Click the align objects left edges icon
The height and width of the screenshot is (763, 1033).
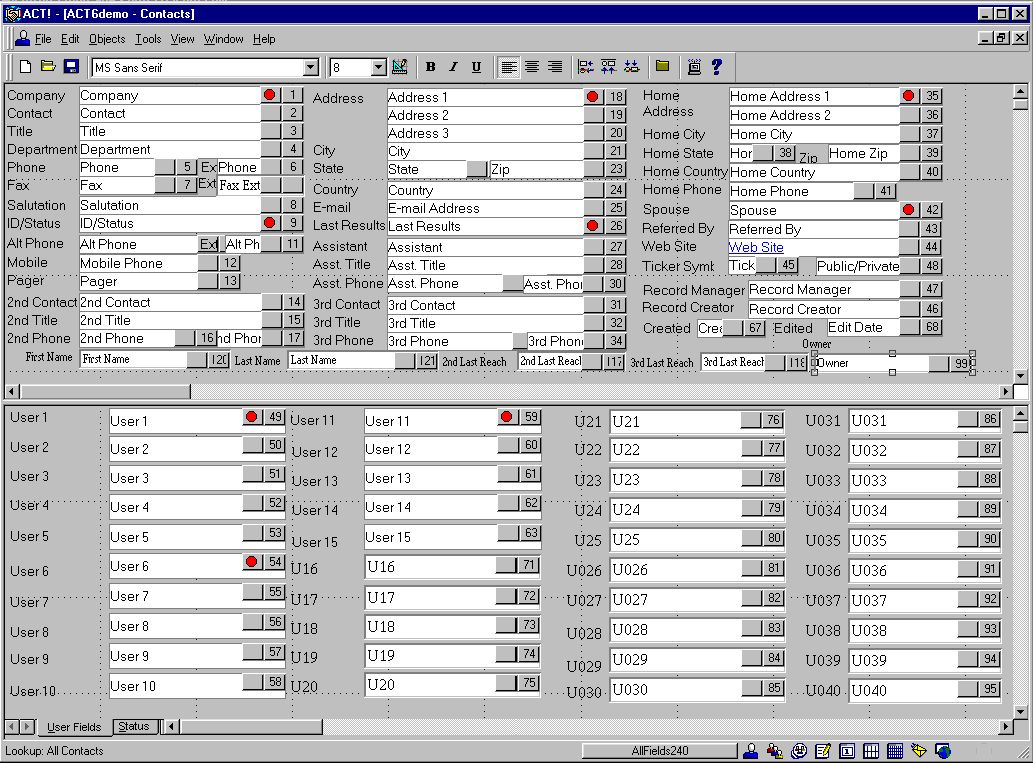585,67
